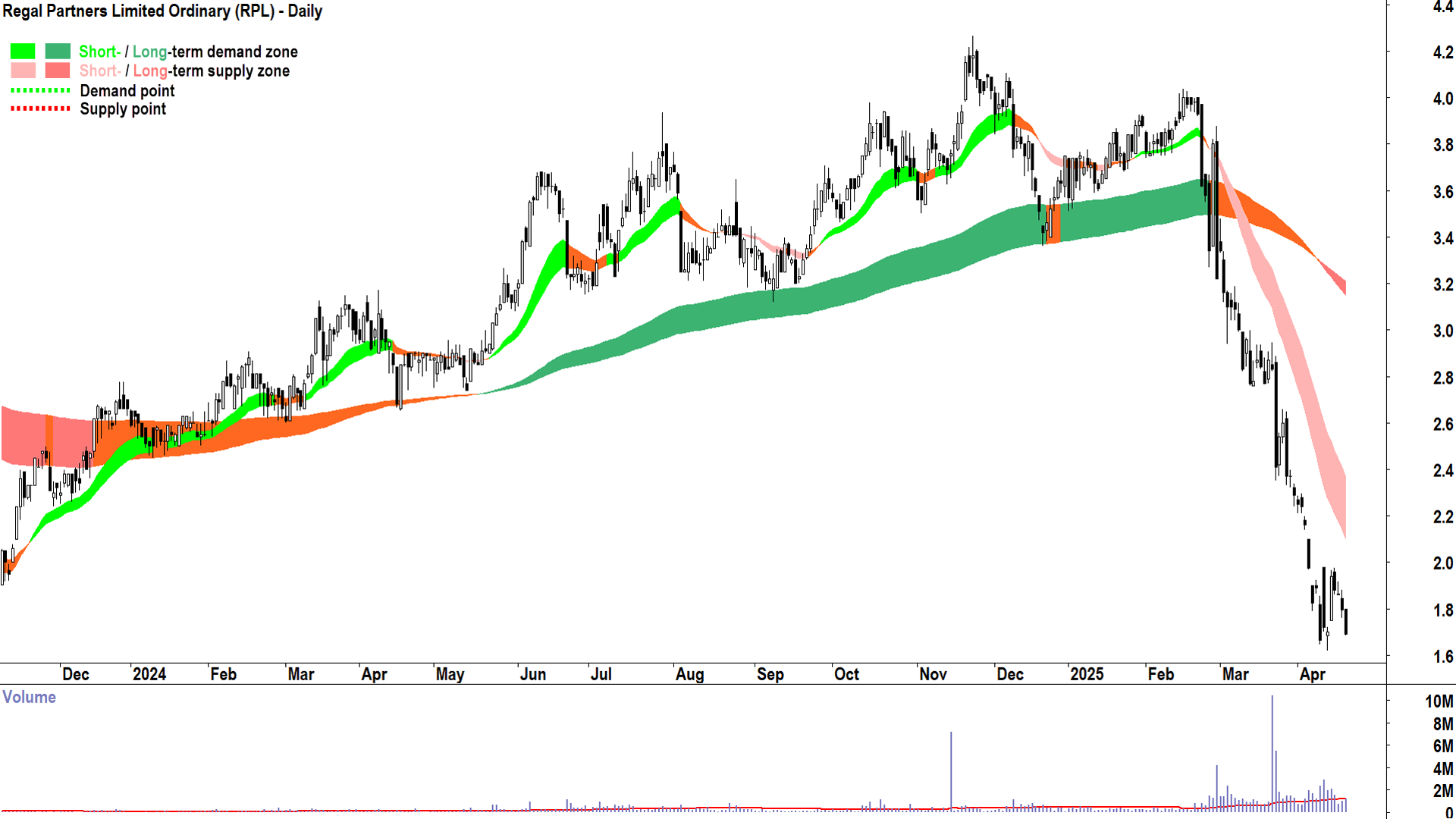Click the large November volume bar

pyautogui.click(x=951, y=770)
